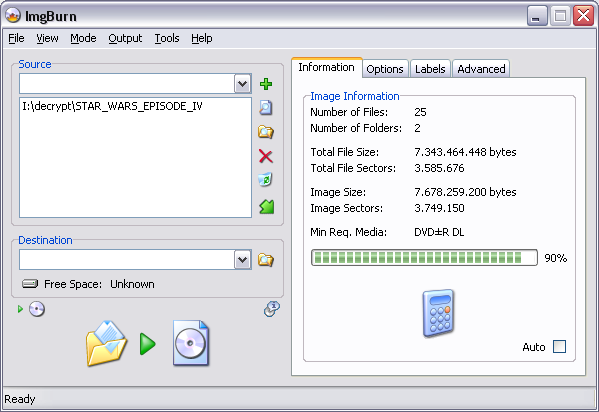Click the Ready status bar text
The width and height of the screenshot is (599, 412).
(x=20, y=399)
